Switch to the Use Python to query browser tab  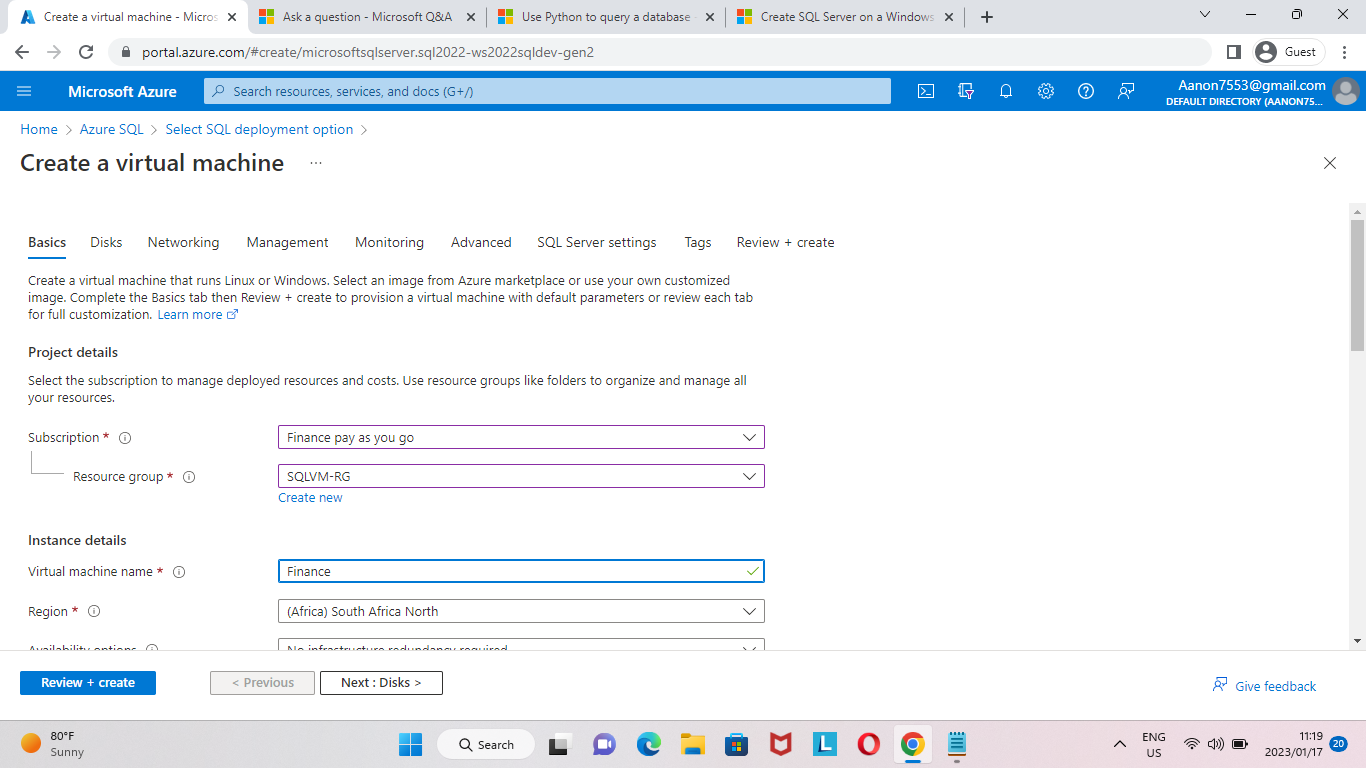tap(606, 17)
